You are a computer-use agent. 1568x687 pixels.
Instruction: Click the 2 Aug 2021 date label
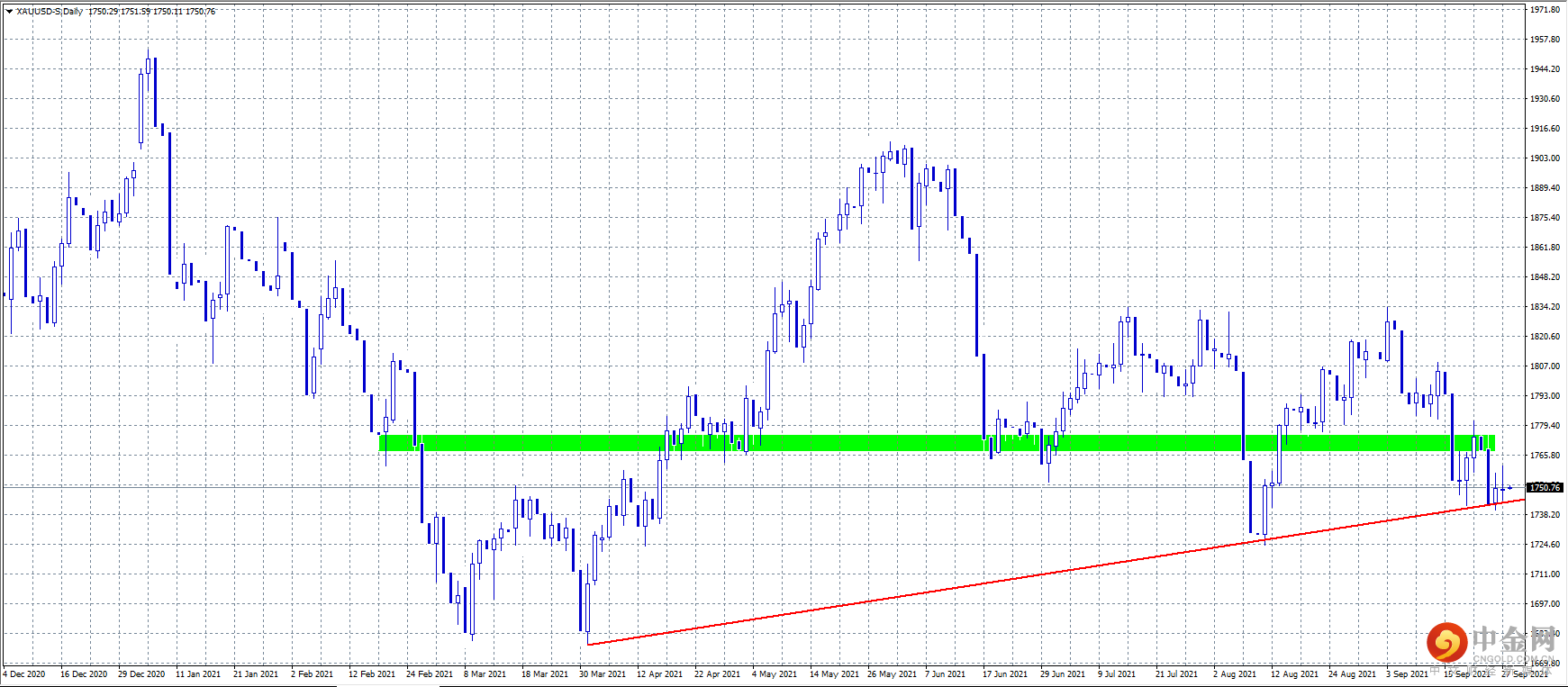pos(1235,673)
